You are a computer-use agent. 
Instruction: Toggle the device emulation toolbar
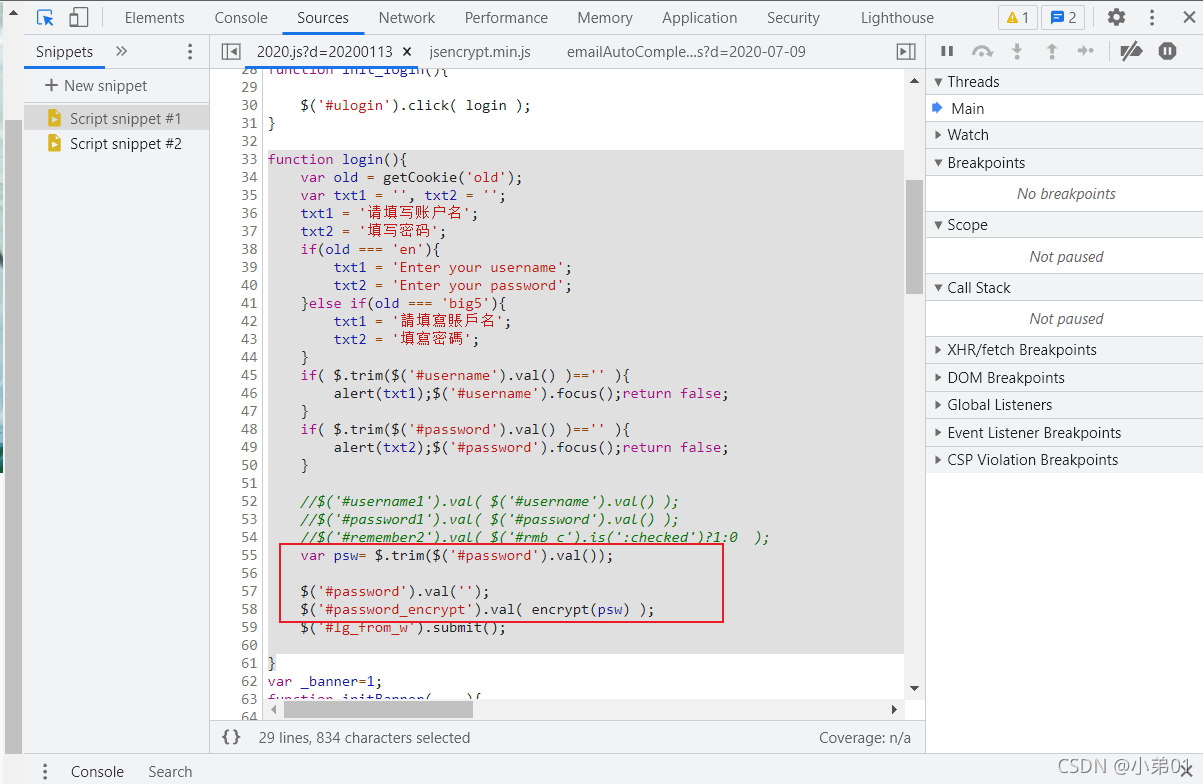tap(79, 17)
